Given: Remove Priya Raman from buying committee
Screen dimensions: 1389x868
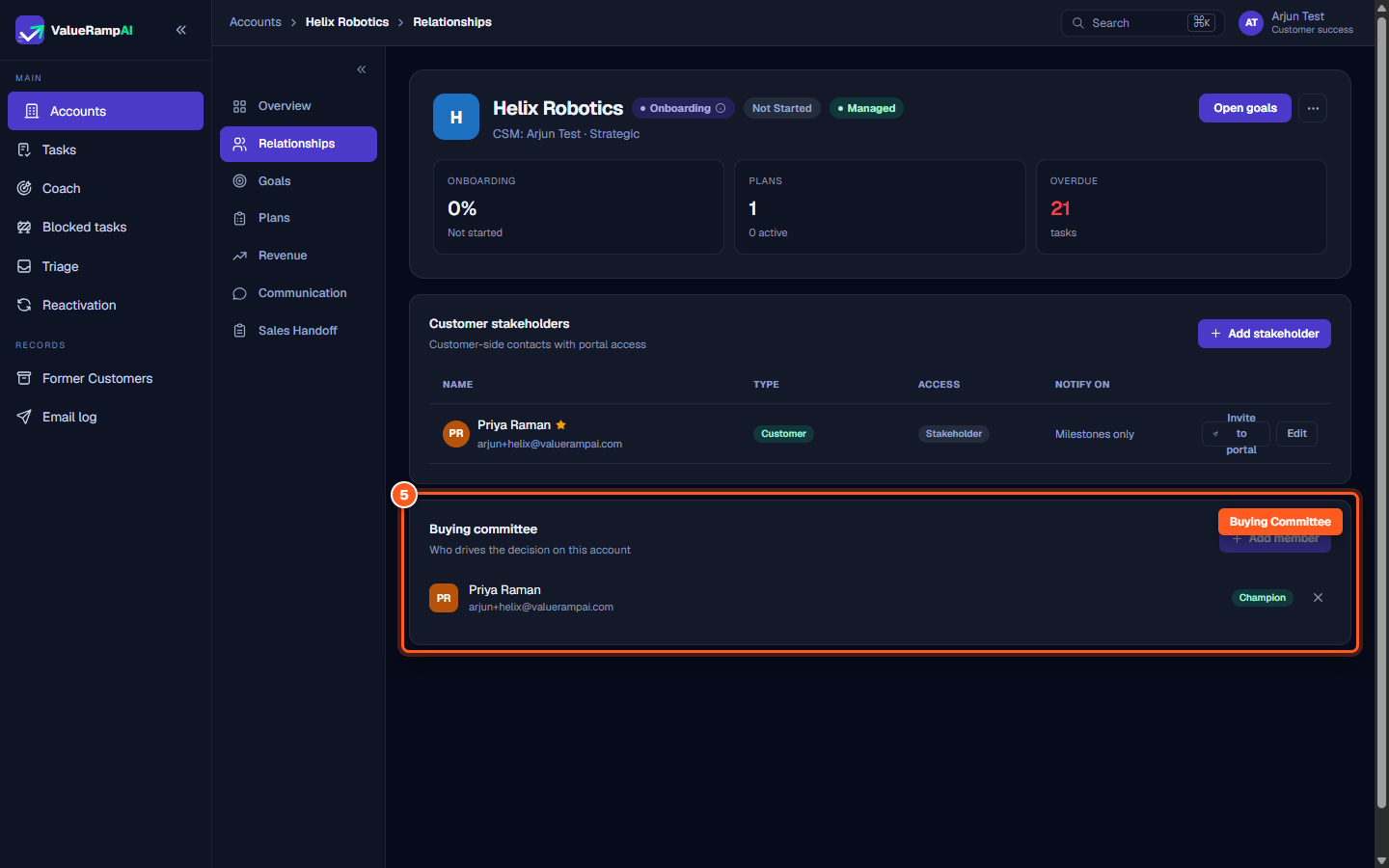Looking at the screenshot, I should [x=1318, y=598].
